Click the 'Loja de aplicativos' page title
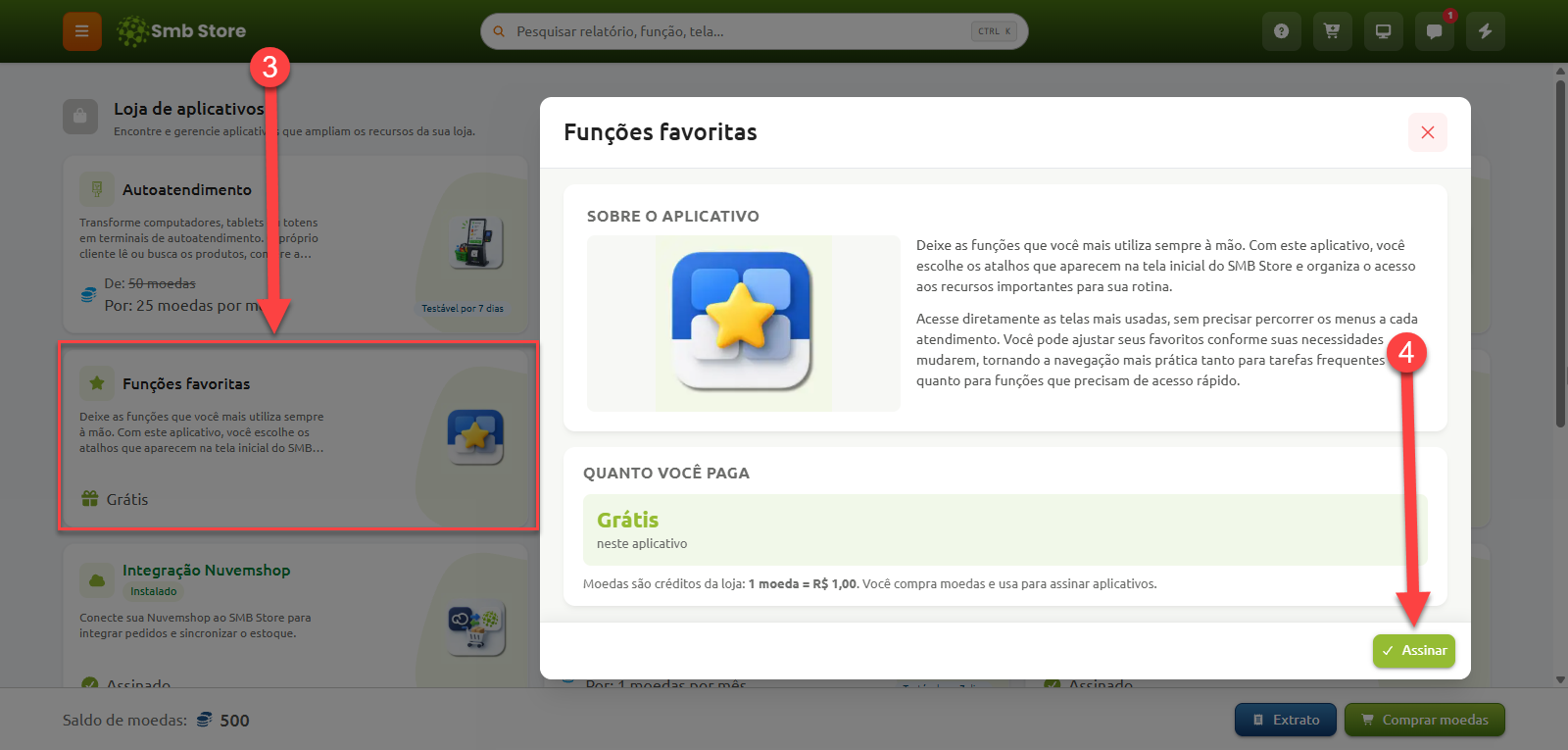This screenshot has height=750, width=1568. click(189, 109)
